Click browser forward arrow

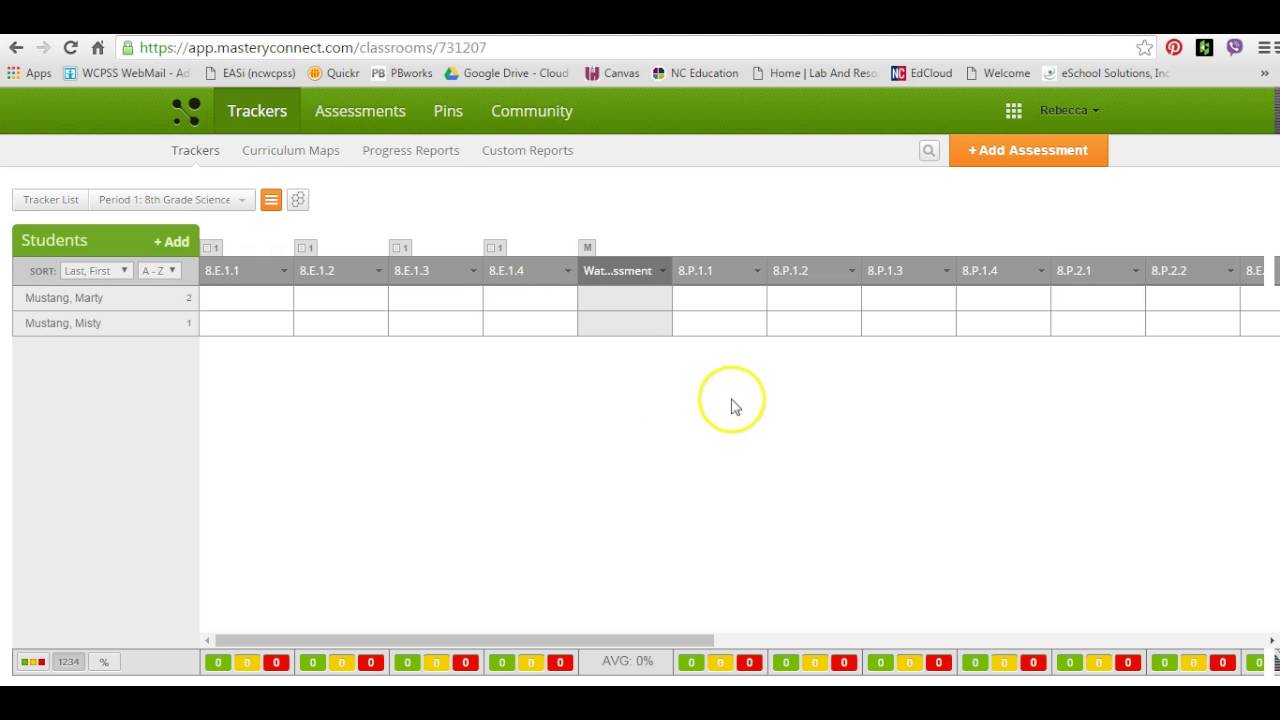(43, 47)
